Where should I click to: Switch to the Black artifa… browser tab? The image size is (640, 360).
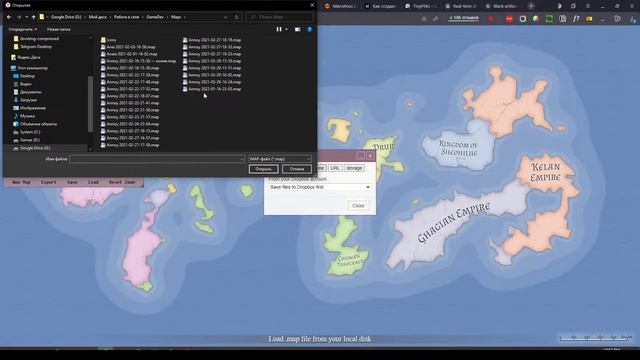(500, 6)
